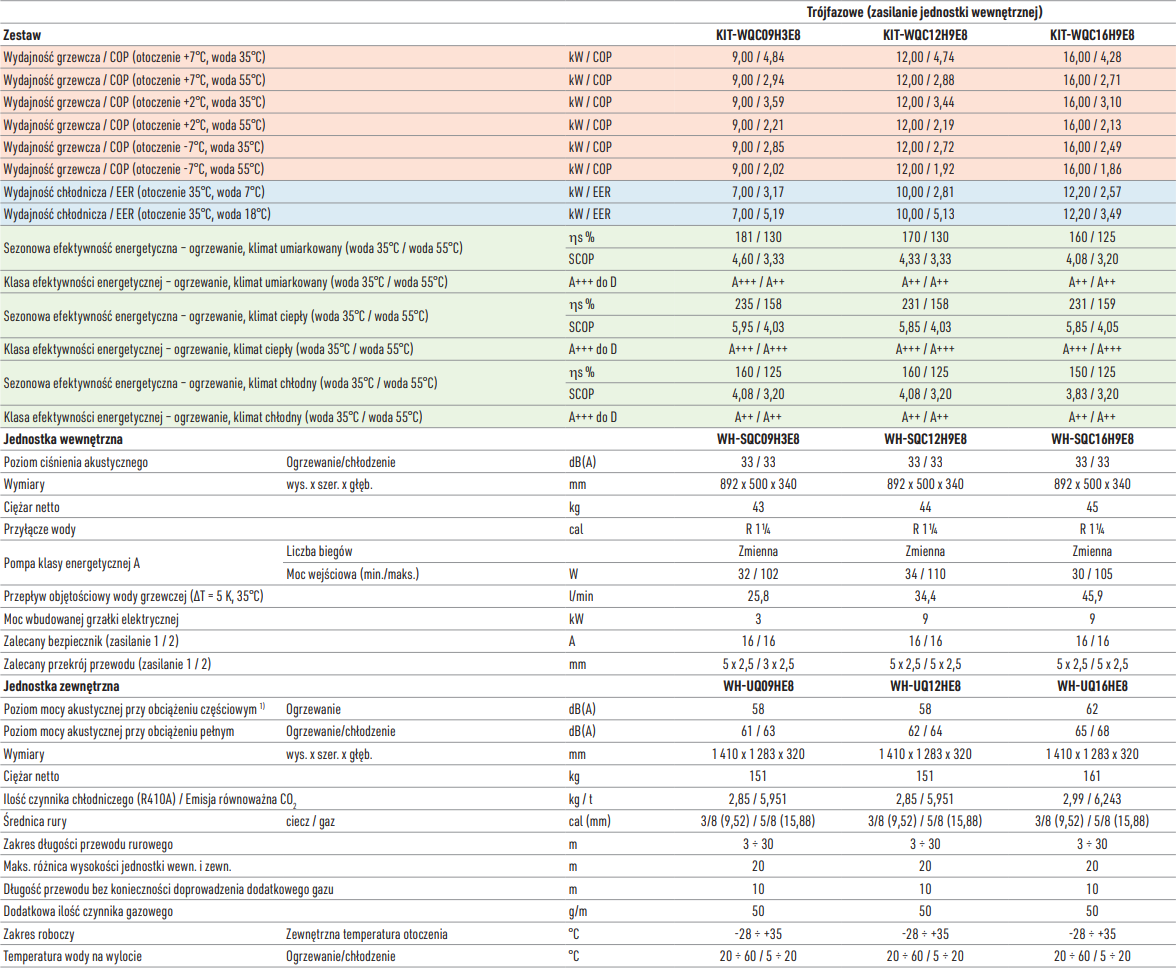Screen dimensions: 1176x970
Task: Select the 'Trójfazowe (zasilanie jednostki wewnętrznej)' heading
Action: coord(924,12)
